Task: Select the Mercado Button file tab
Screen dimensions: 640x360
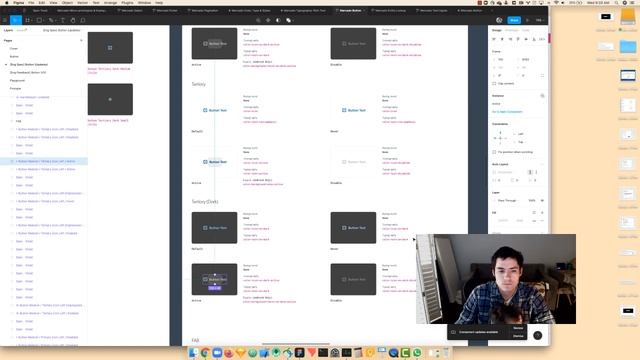Action: point(350,10)
